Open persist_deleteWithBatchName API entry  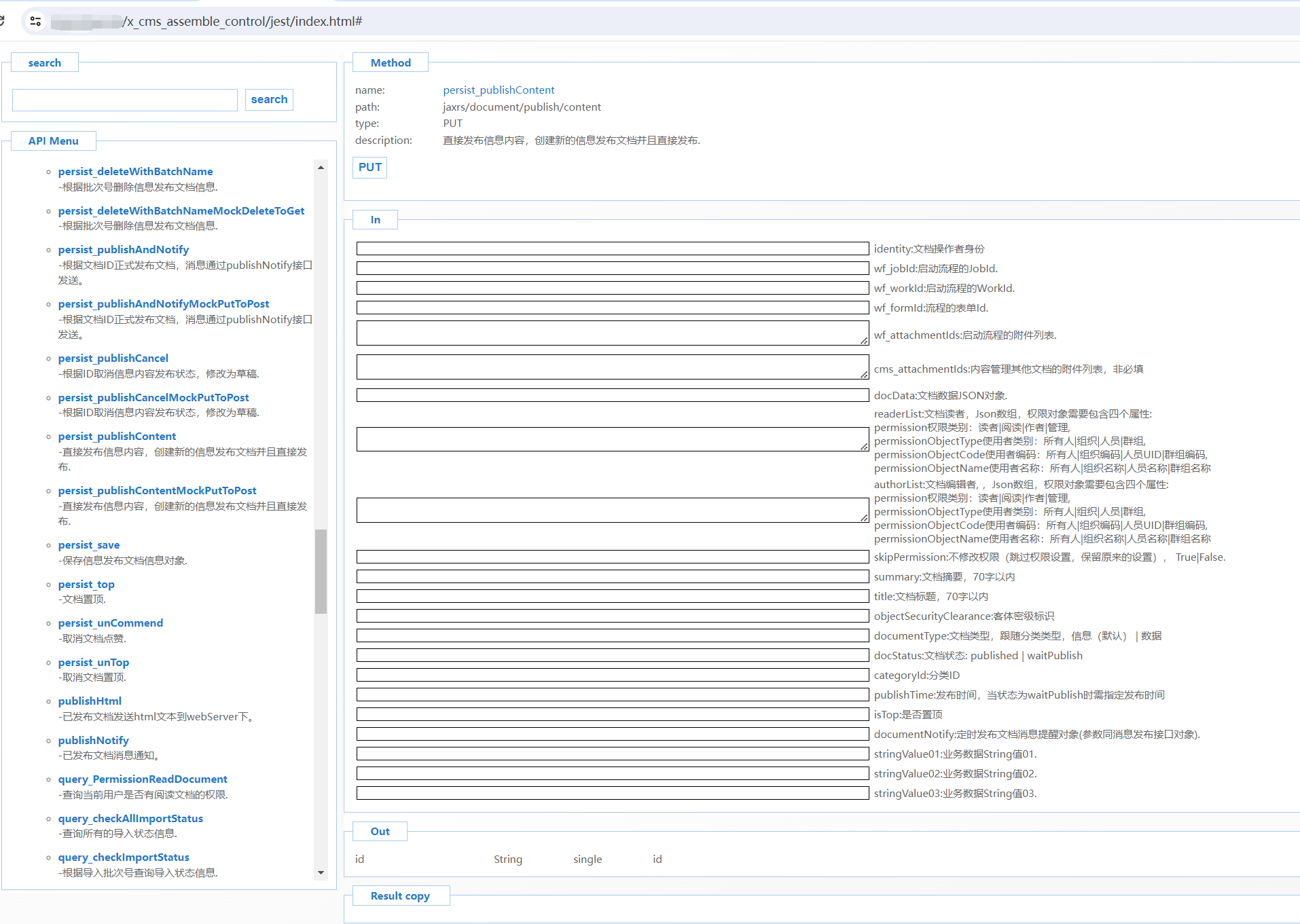[x=135, y=171]
